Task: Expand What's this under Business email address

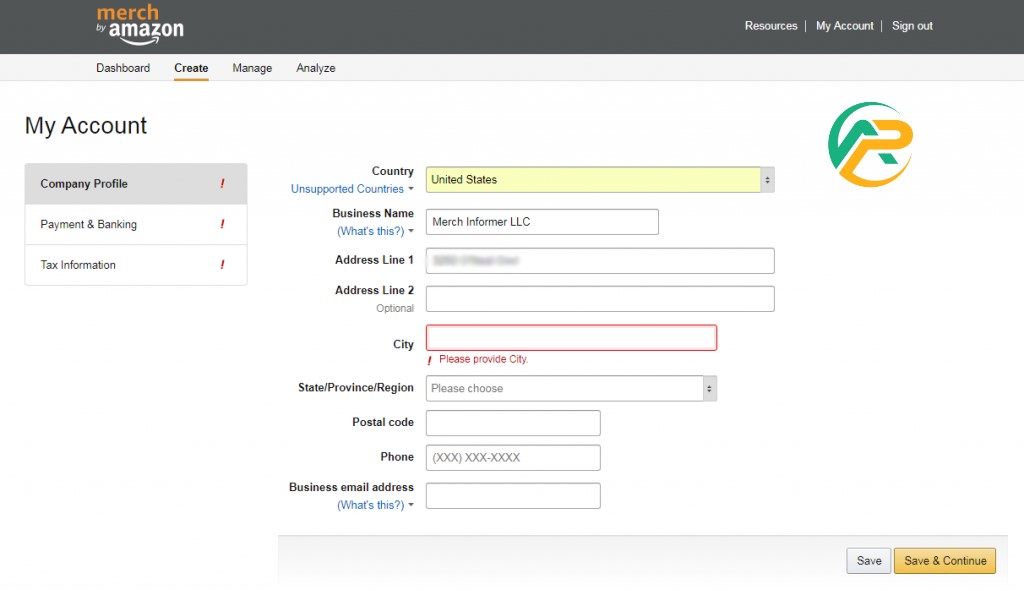Action: [374, 505]
